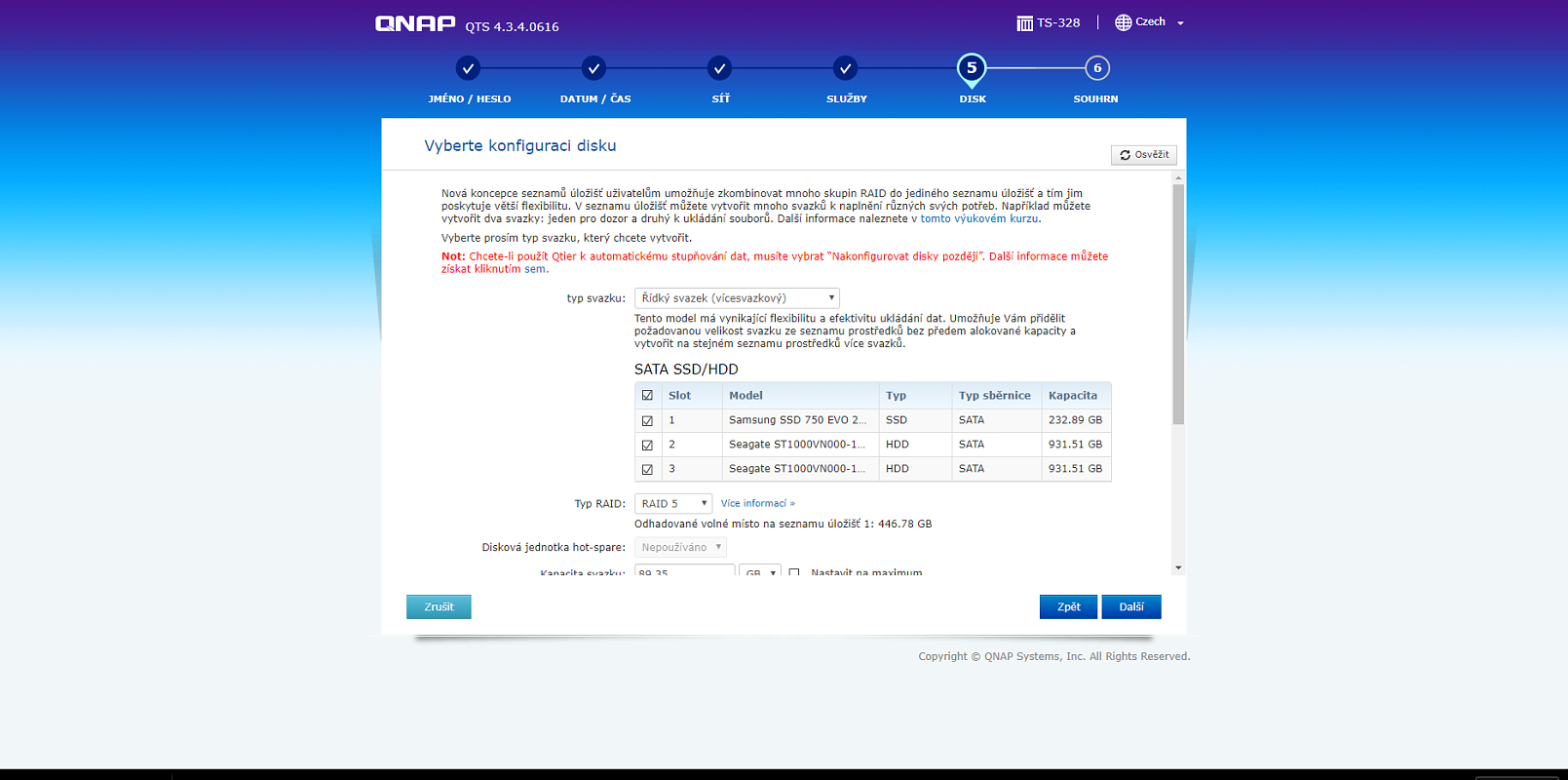Viewport: 1568px width, 780px height.
Task: Open the Více informací link
Action: [x=758, y=504]
